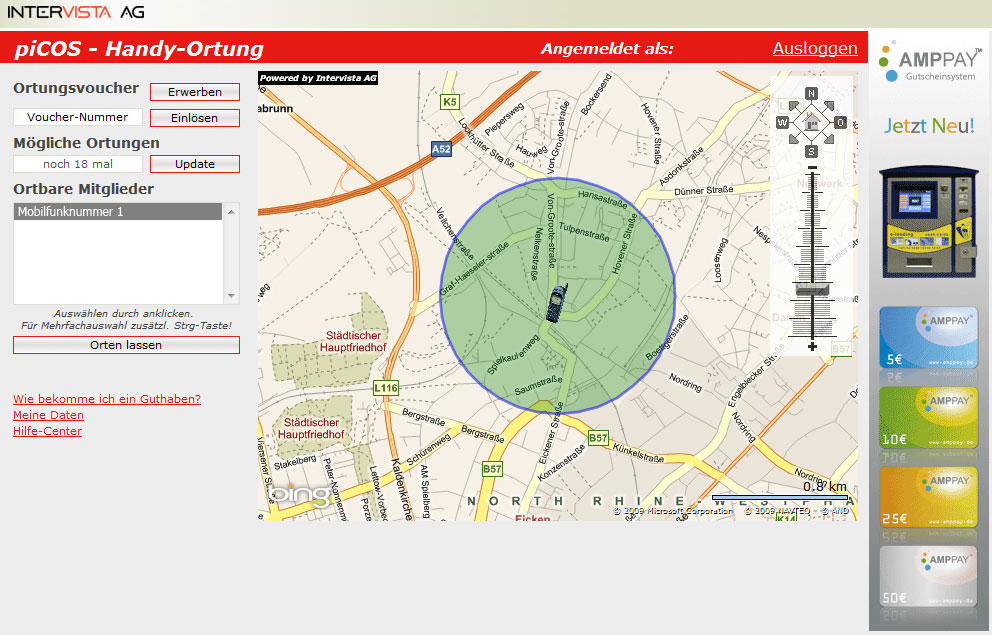Screen dimensions: 992x635
Task: Click the Erwerben button to buy a voucher
Action: (195, 92)
